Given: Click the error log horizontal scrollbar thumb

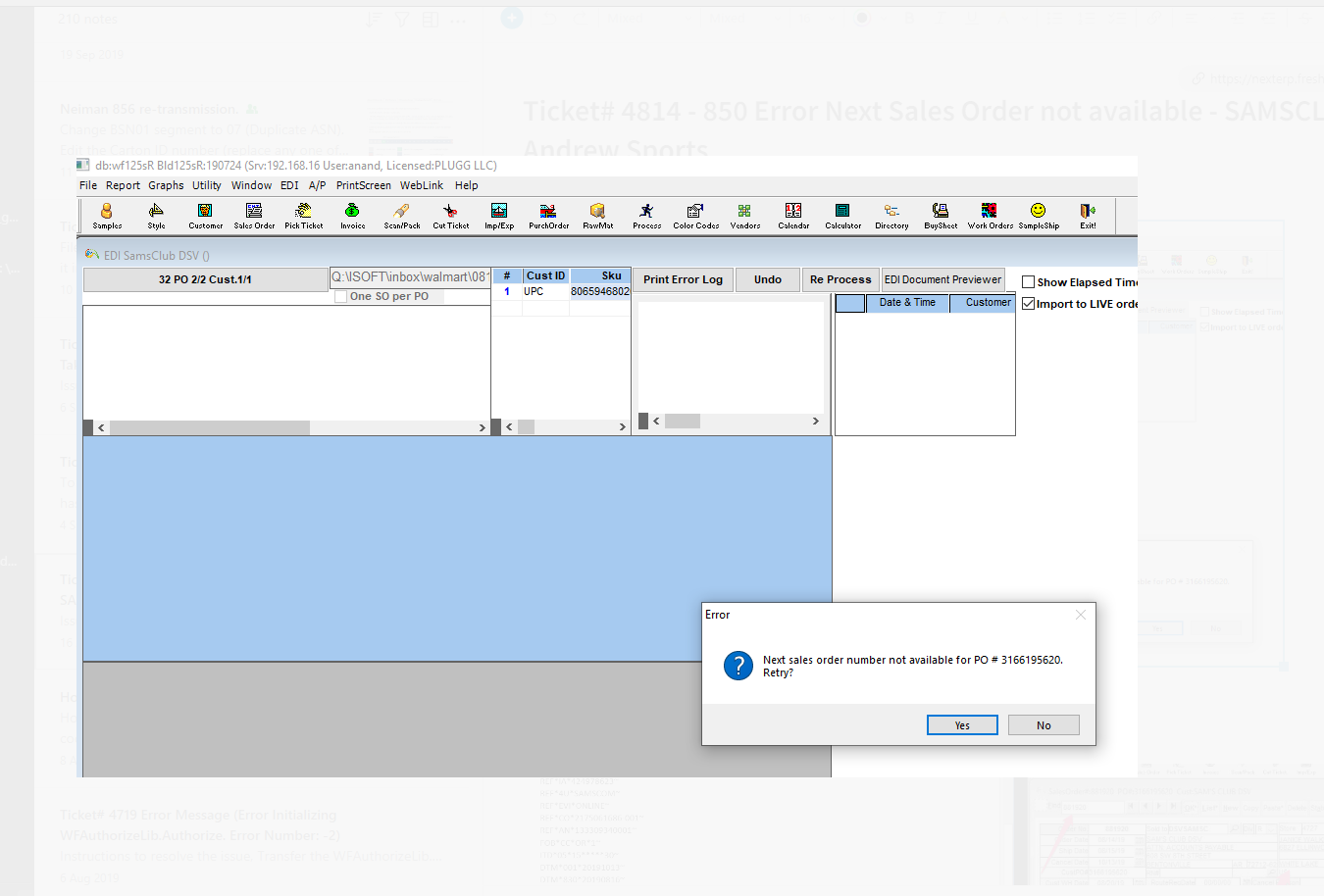Looking at the screenshot, I should [x=683, y=421].
